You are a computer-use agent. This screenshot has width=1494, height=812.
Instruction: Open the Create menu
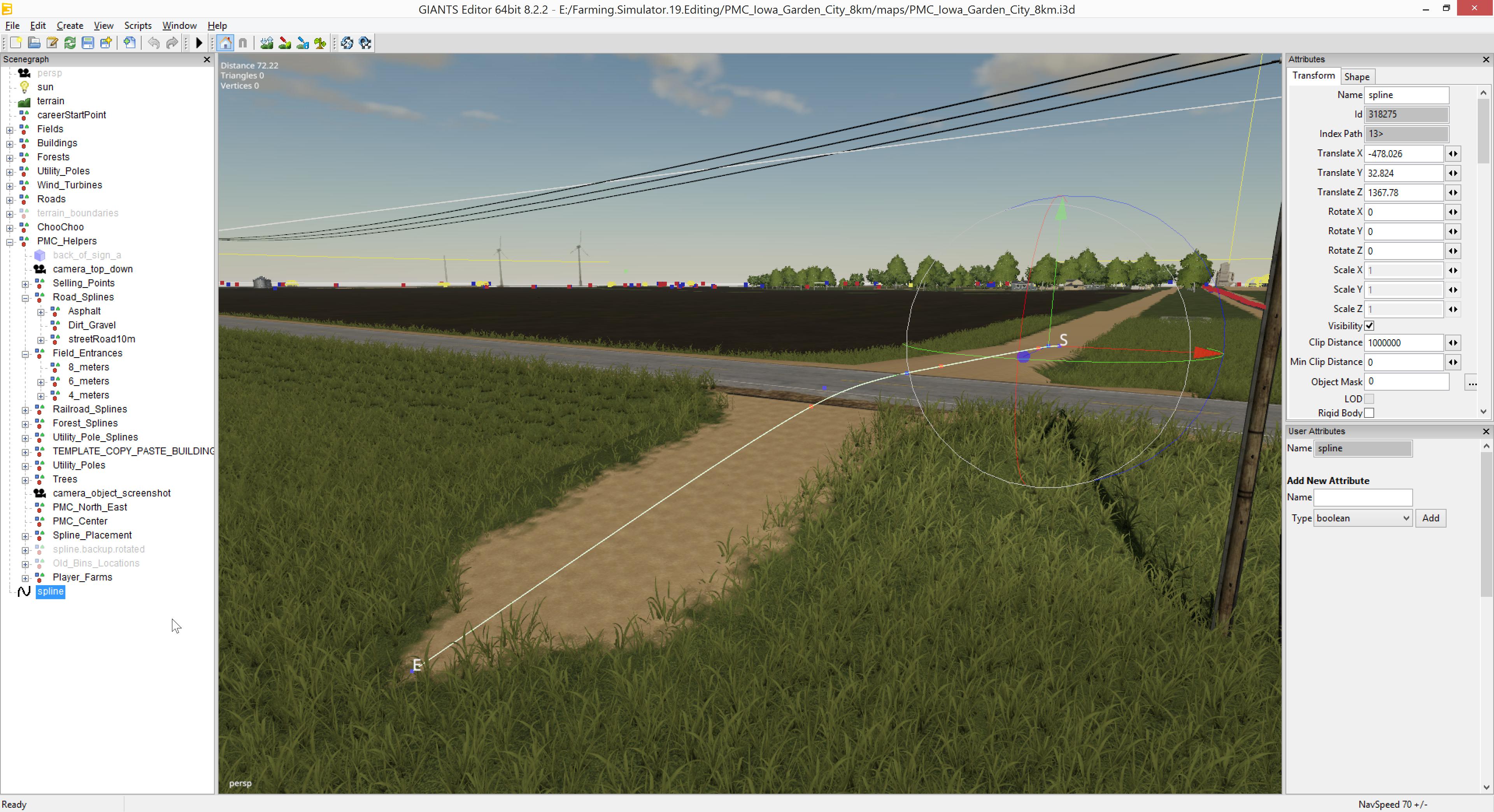(70, 26)
